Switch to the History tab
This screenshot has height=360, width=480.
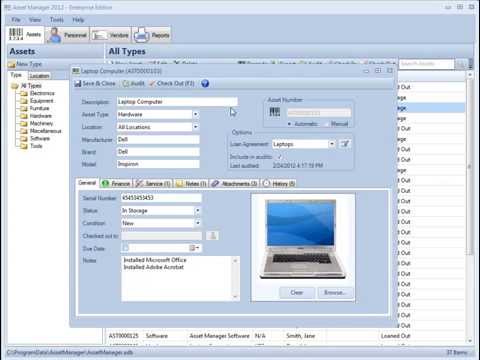coord(279,183)
